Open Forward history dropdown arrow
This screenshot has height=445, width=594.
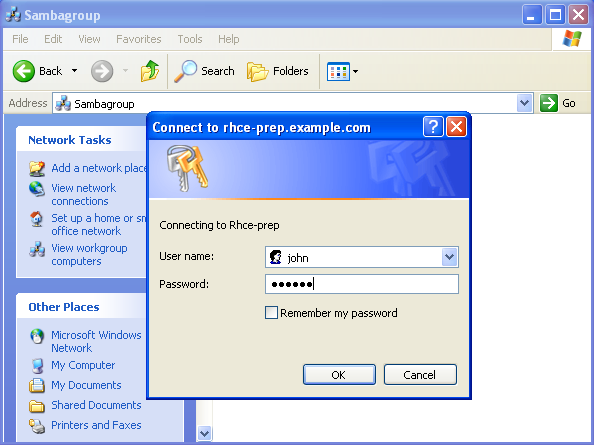pos(125,71)
